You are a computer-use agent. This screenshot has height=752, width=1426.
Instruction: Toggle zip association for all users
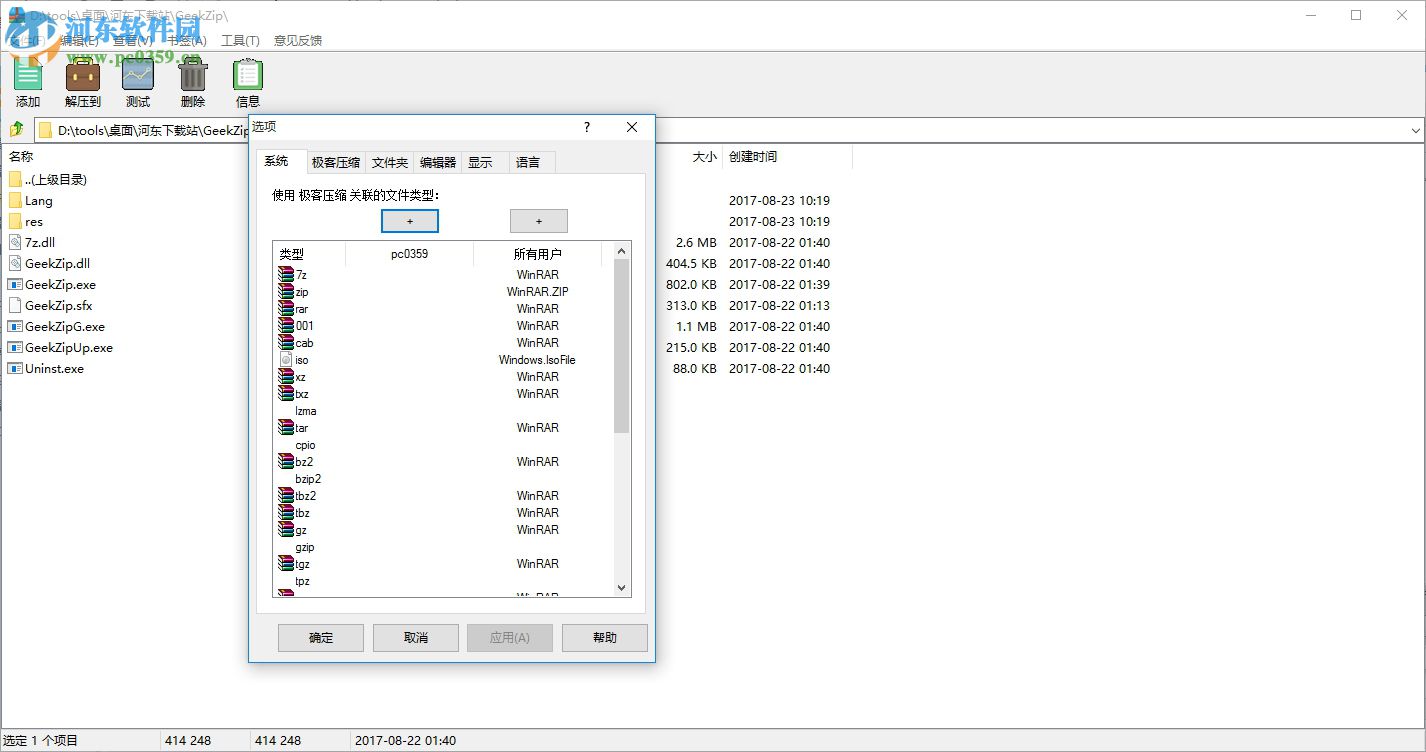(537, 291)
